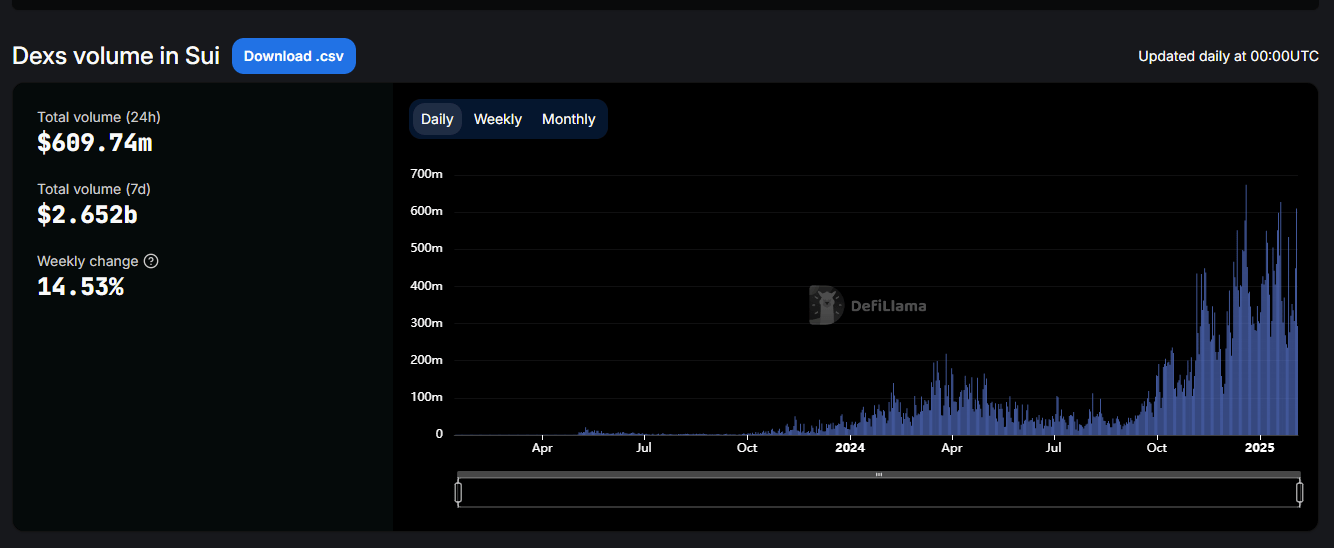Switch the chart to Weekly view
The image size is (1334, 548).
[x=497, y=119]
